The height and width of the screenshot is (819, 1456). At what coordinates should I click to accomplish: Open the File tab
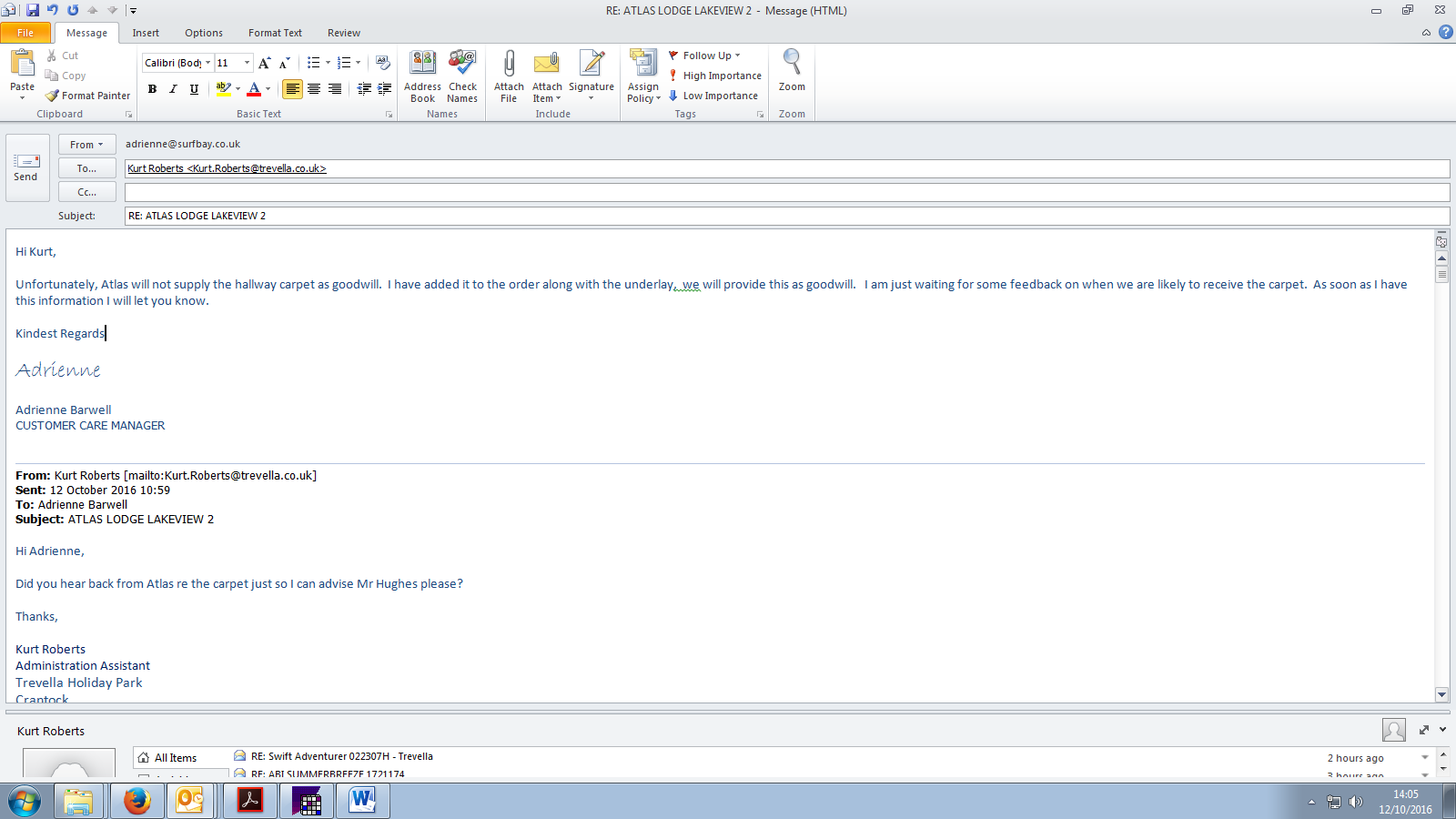[x=25, y=33]
